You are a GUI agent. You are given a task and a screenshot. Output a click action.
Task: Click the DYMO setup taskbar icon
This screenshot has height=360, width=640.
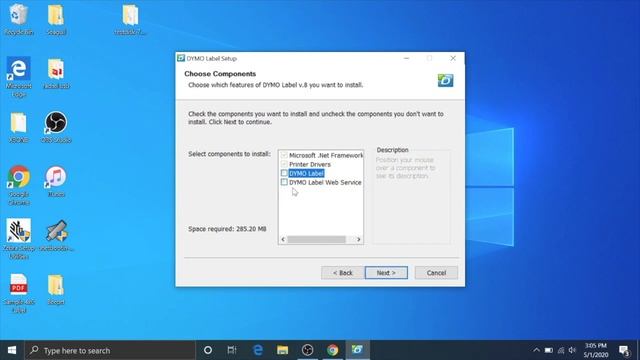(x=357, y=350)
